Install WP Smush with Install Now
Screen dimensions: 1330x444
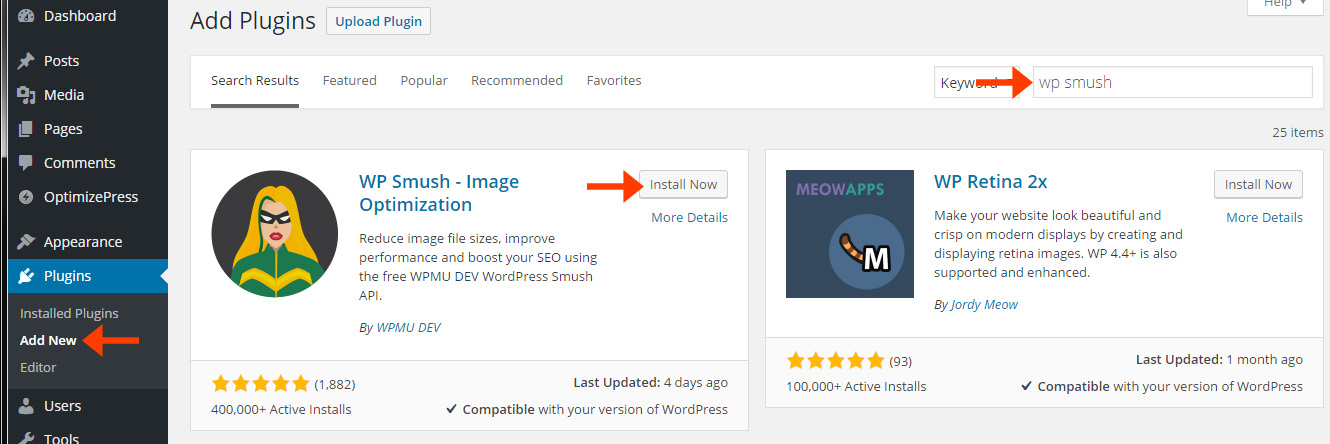pyautogui.click(x=684, y=184)
